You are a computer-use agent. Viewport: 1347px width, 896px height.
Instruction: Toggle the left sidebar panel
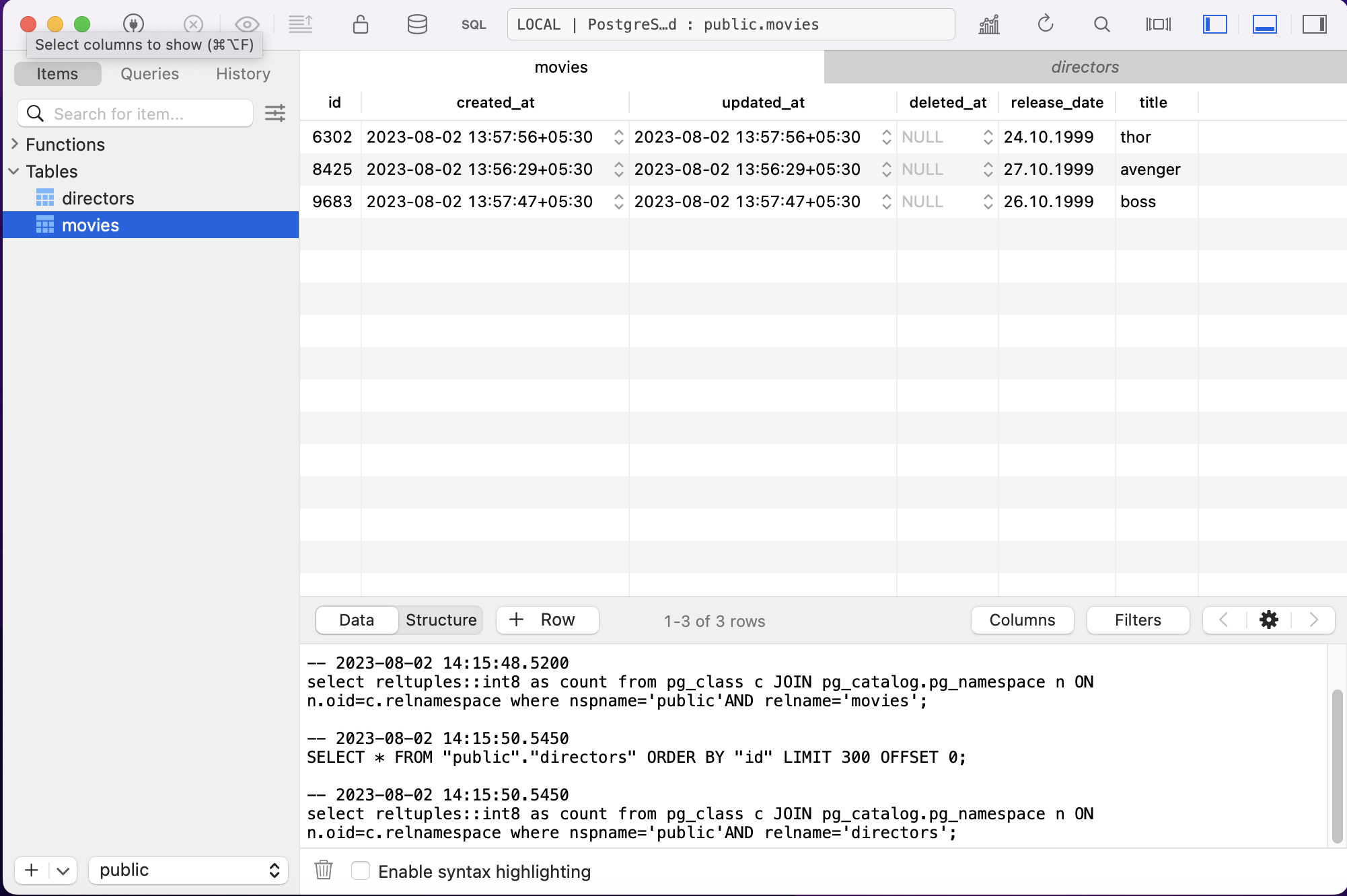(x=1214, y=25)
